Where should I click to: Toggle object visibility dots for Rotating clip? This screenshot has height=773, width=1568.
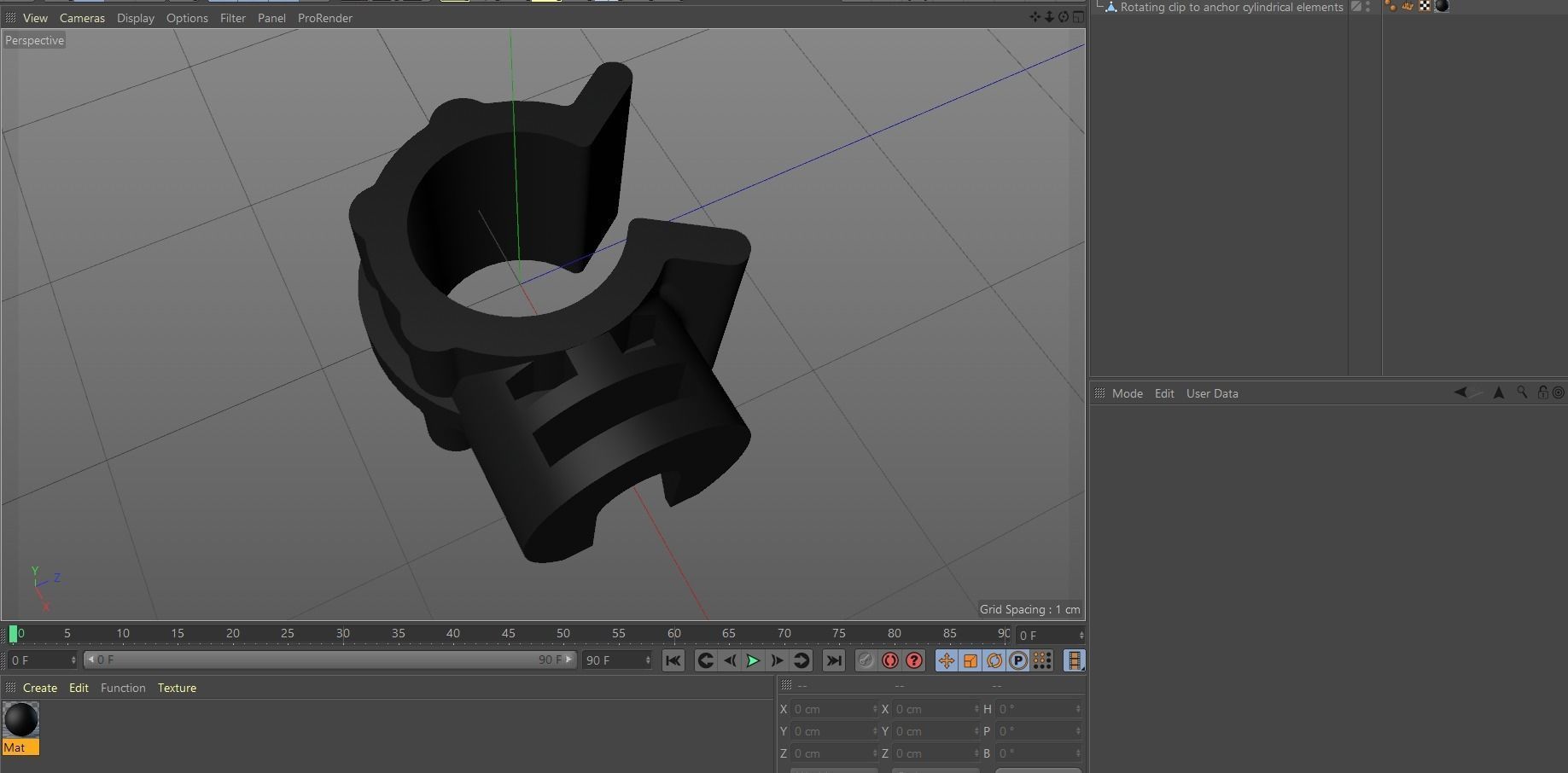1368,6
